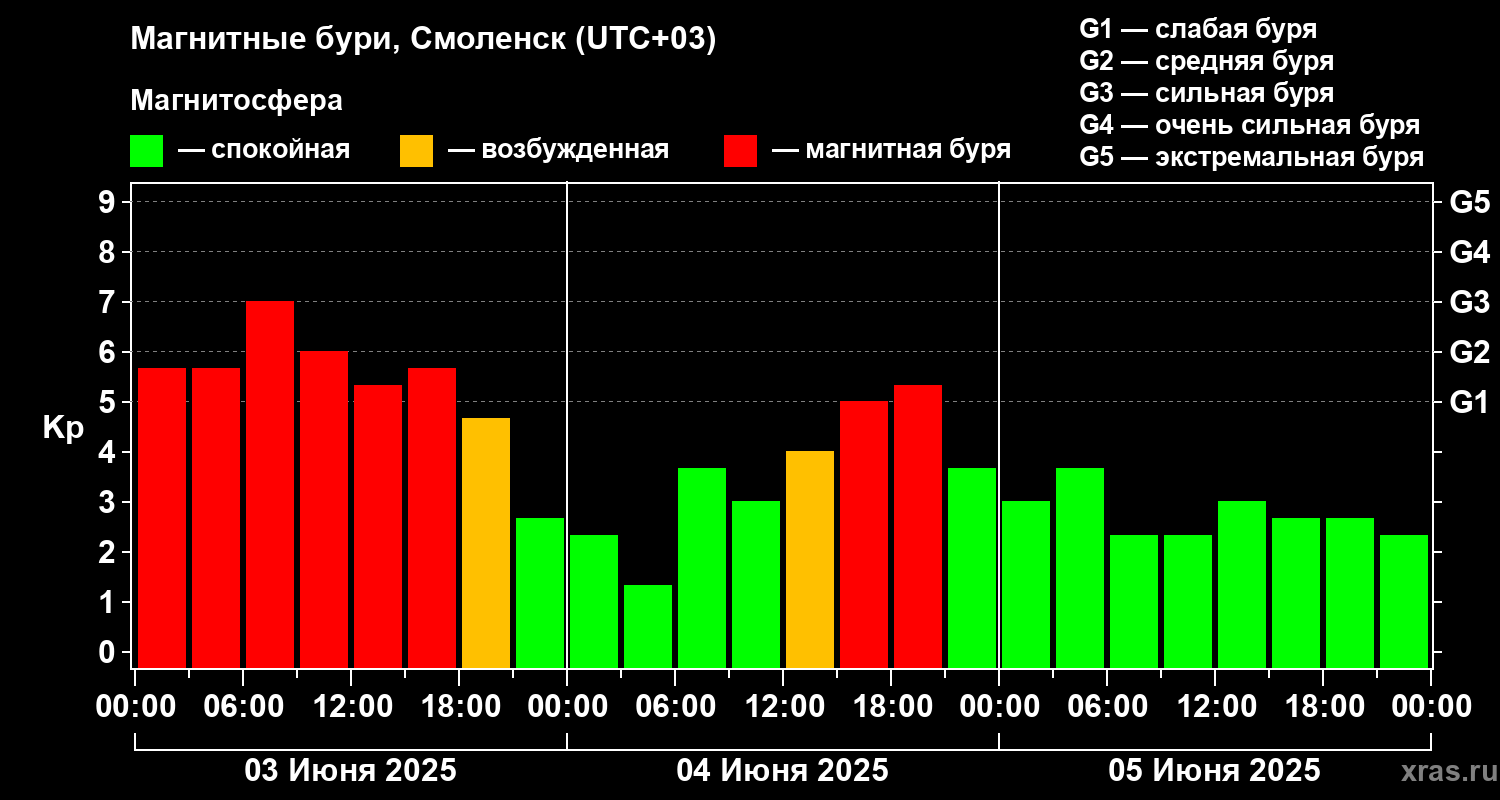Click the 06:00 time label above 03 Июня

(243, 707)
